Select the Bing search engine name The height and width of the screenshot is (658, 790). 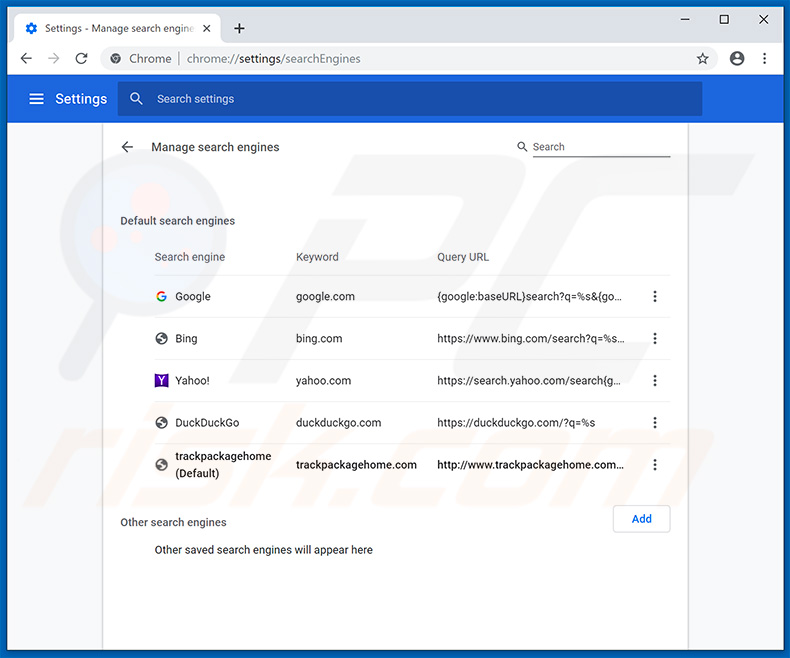(186, 339)
